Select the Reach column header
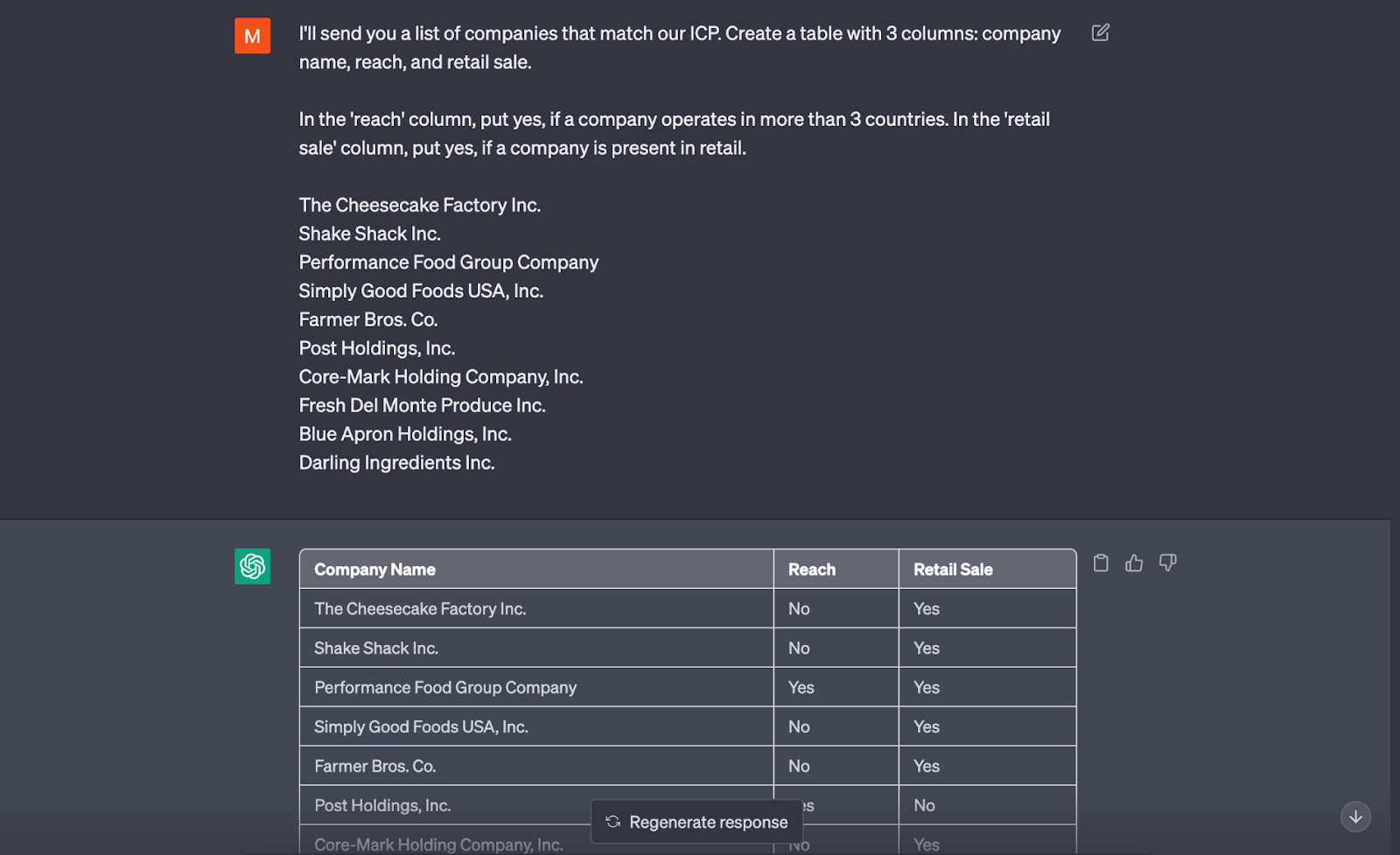Viewport: 1400px width, 855px height. (810, 569)
